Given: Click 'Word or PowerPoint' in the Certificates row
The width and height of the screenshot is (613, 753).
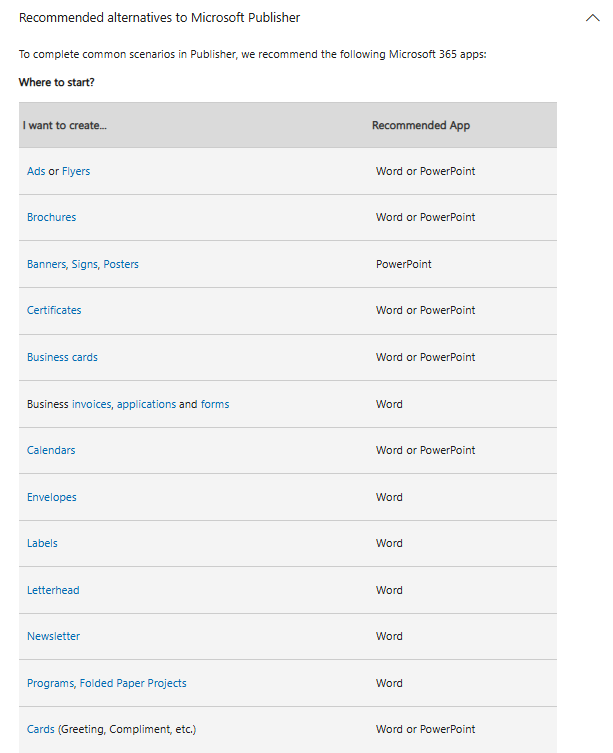Looking at the screenshot, I should coord(426,311).
